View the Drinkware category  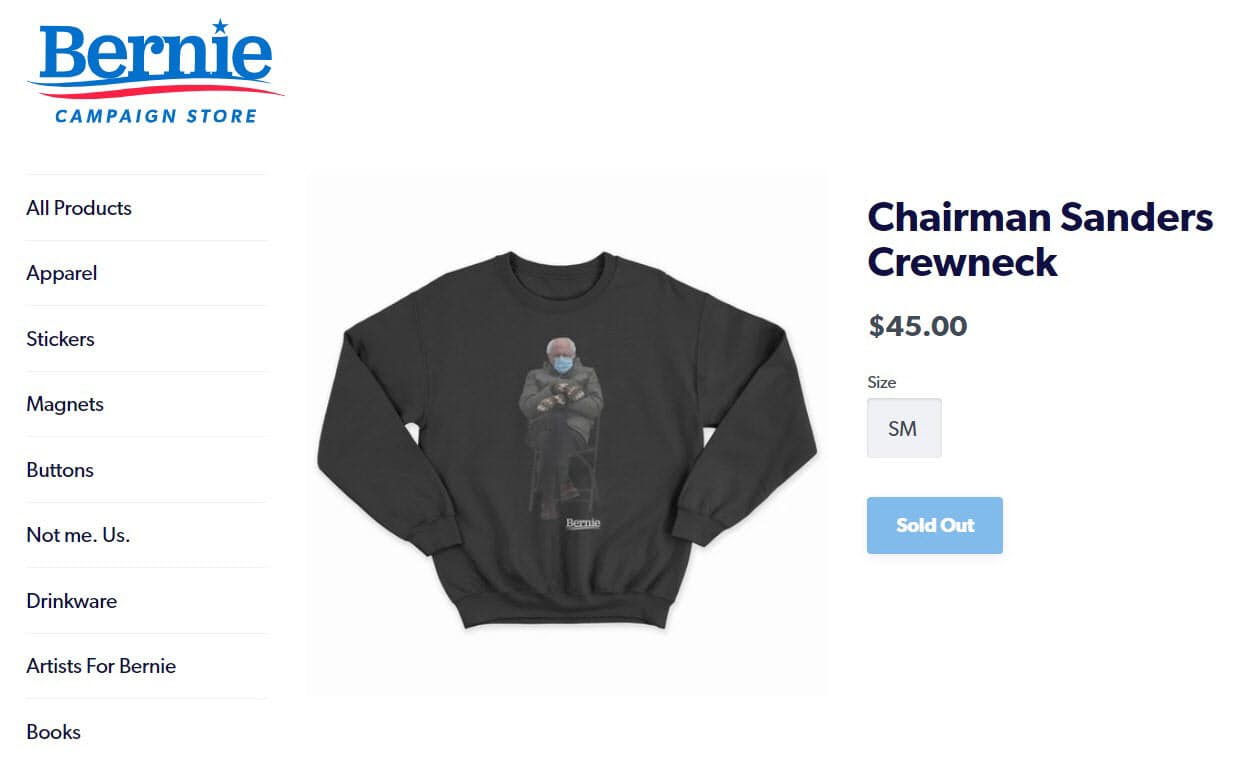72,601
